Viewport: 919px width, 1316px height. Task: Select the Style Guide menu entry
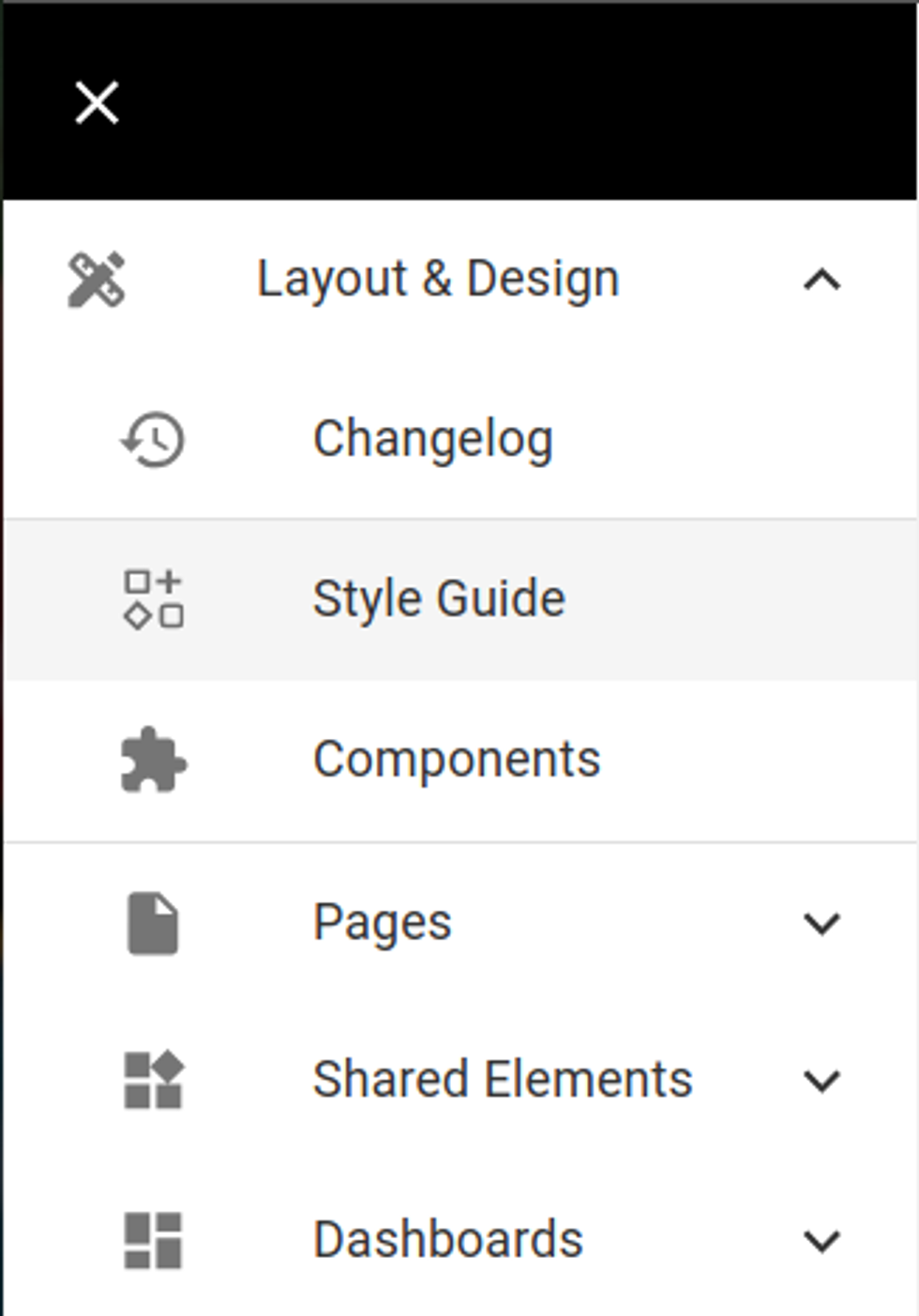(x=439, y=599)
